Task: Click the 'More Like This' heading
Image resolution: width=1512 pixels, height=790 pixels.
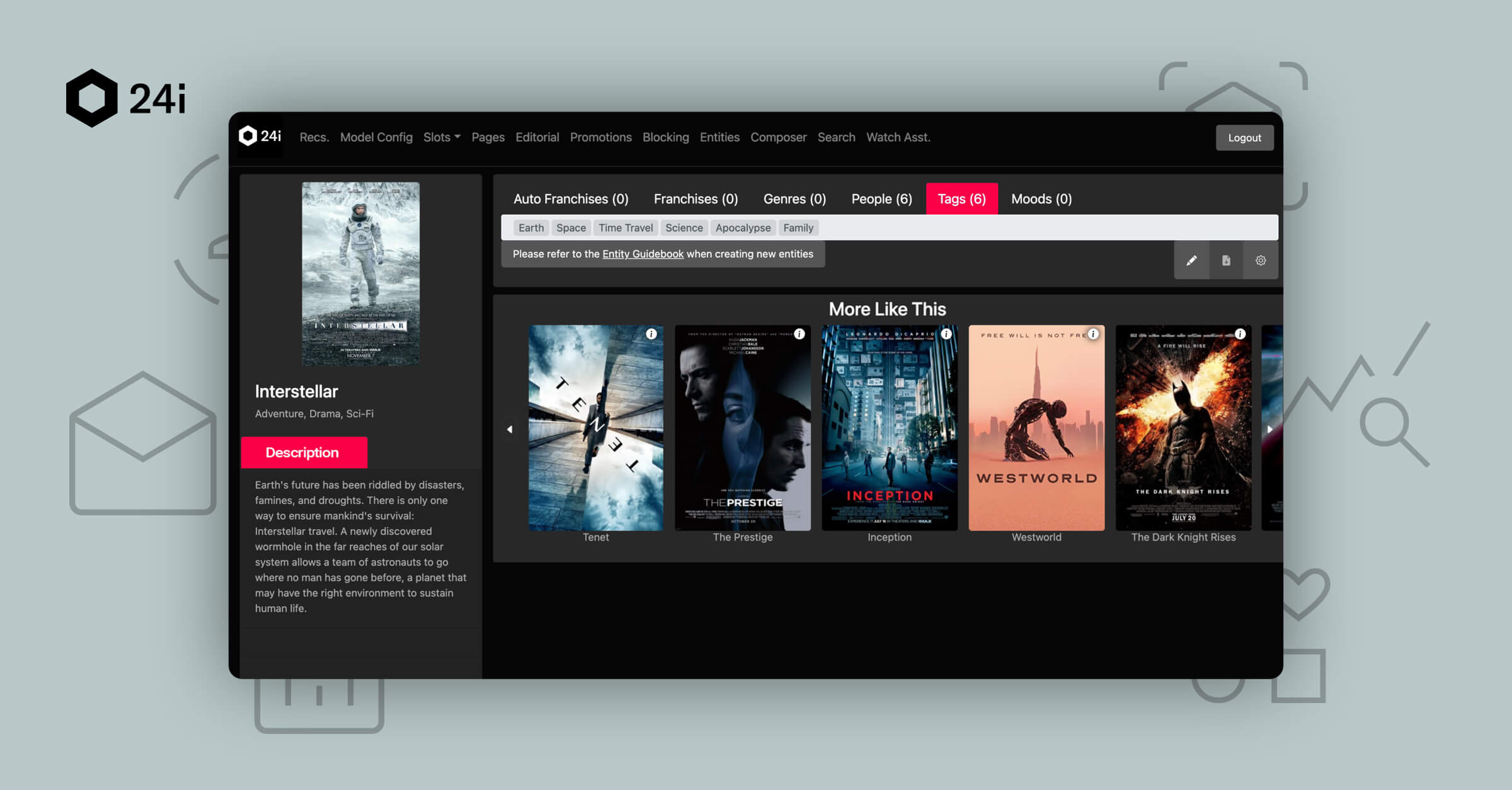Action: click(887, 309)
